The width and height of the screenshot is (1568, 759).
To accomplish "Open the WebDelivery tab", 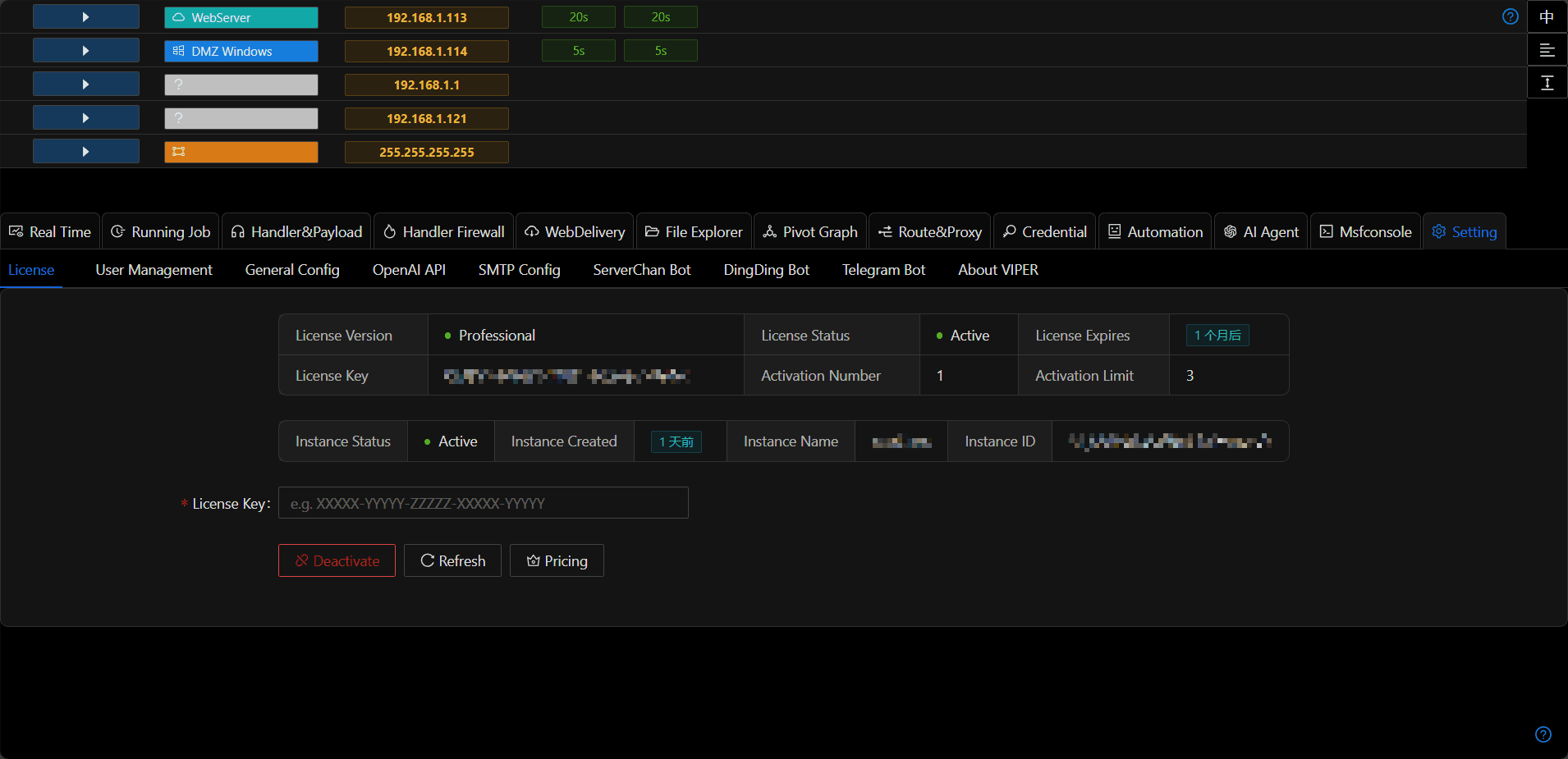I will click(575, 231).
